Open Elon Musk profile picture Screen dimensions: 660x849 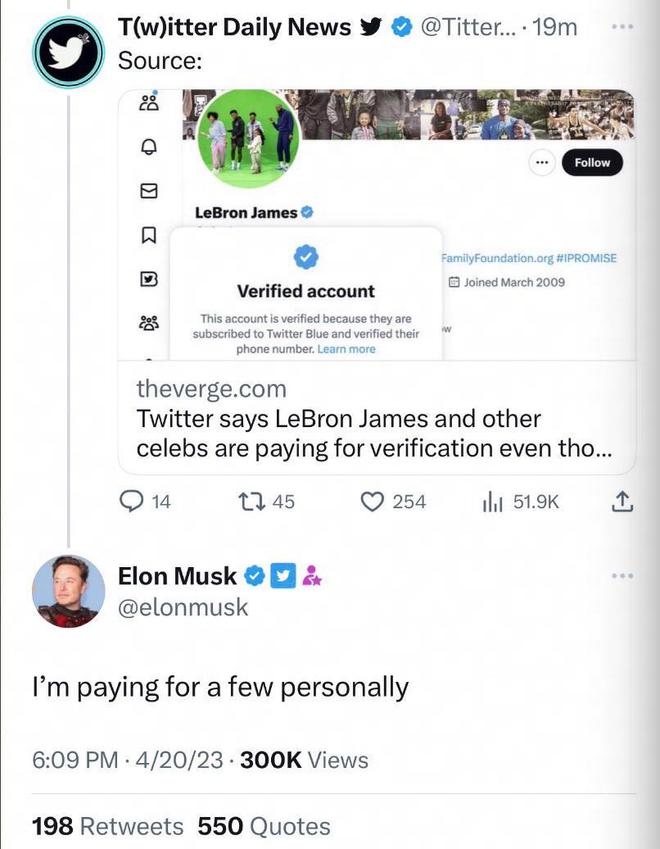click(x=68, y=590)
